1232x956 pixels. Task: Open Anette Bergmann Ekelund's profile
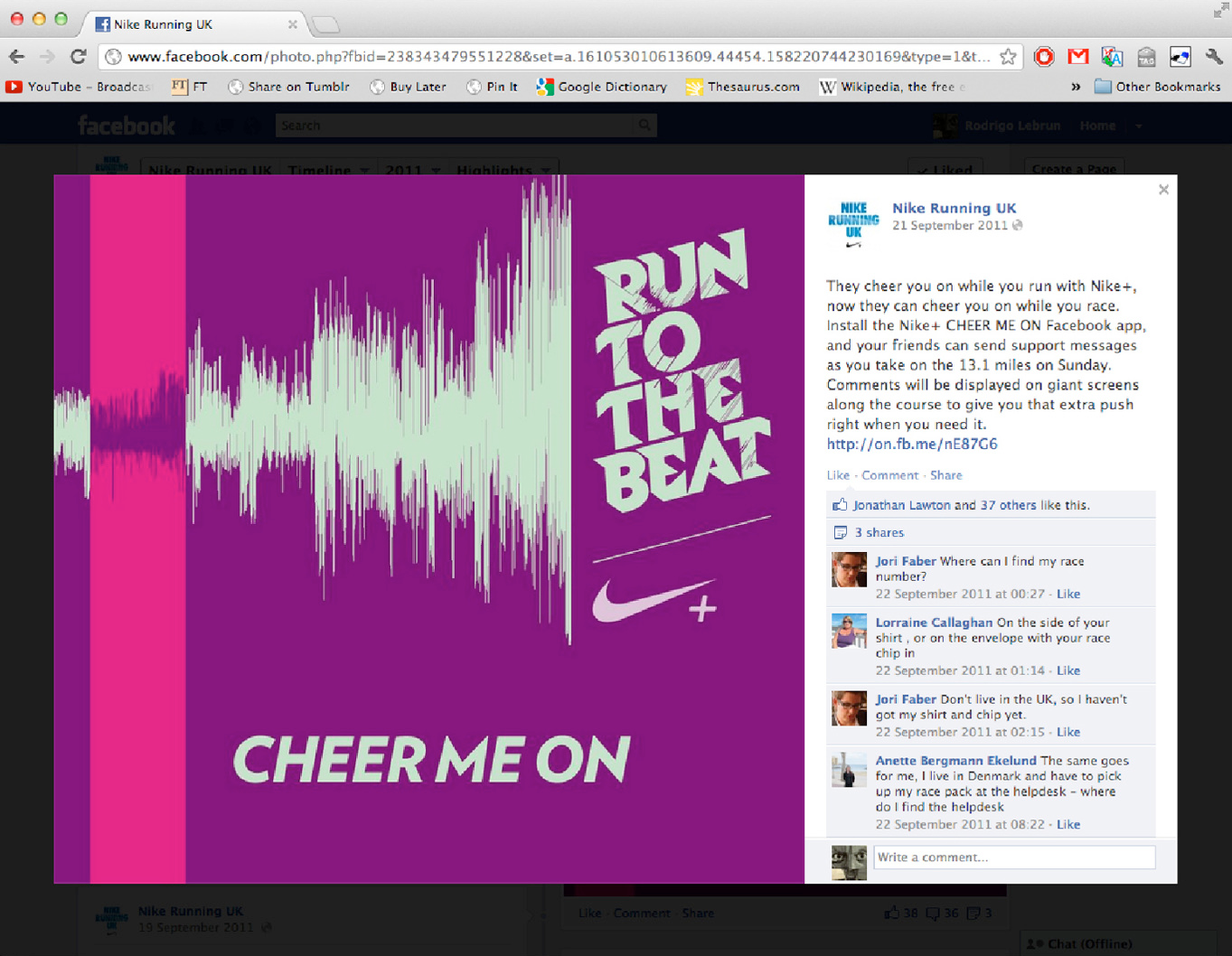tap(955, 761)
